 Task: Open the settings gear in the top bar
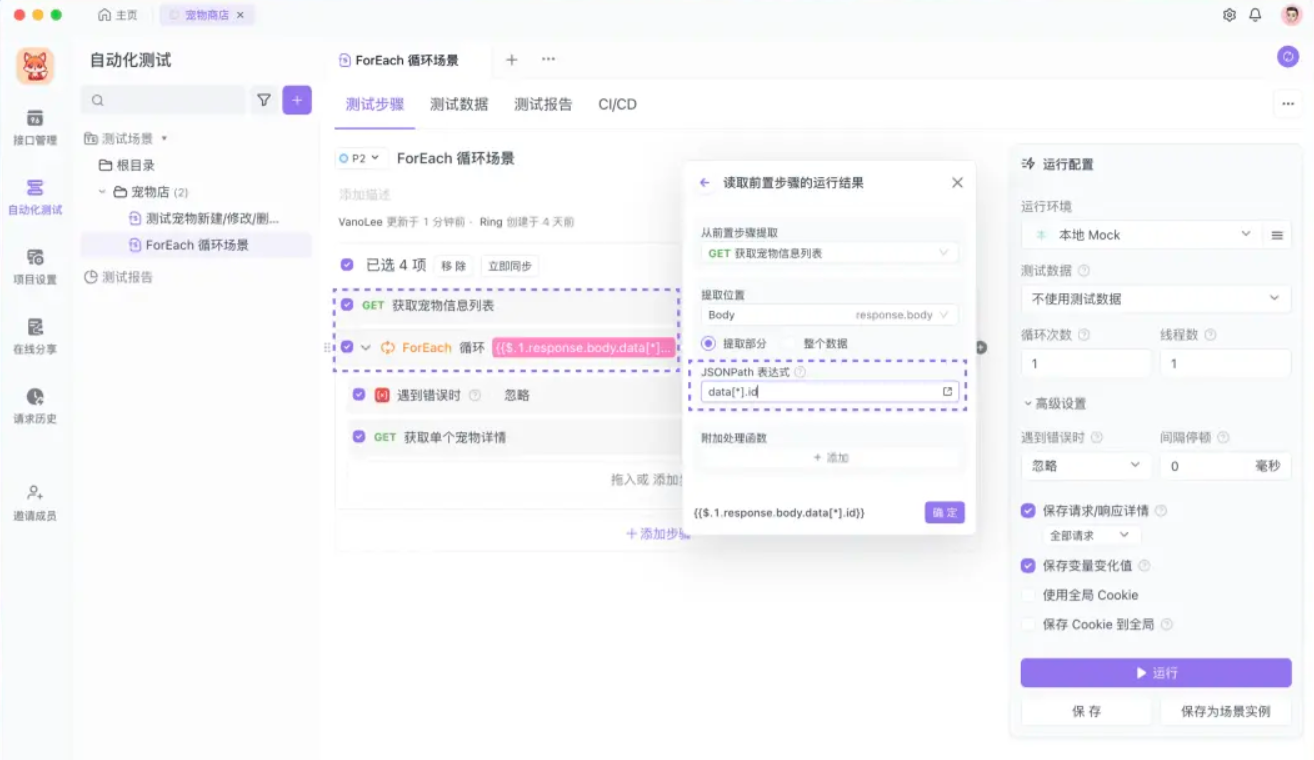point(1230,15)
